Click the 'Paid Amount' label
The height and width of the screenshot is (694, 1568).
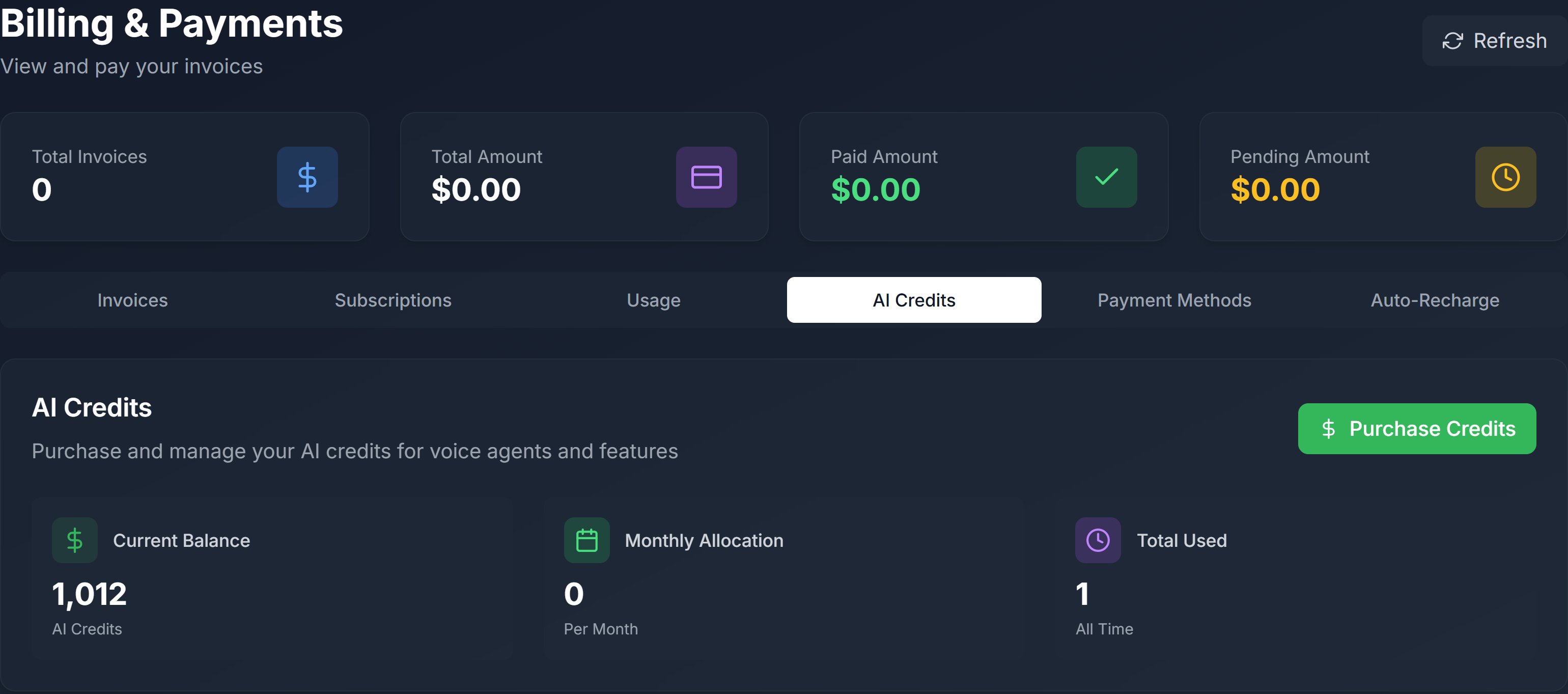click(x=884, y=156)
